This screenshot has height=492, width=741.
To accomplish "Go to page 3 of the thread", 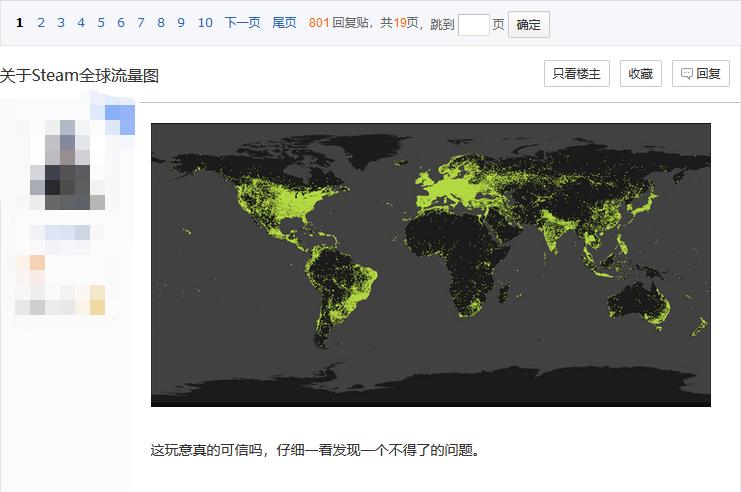I will point(61,23).
